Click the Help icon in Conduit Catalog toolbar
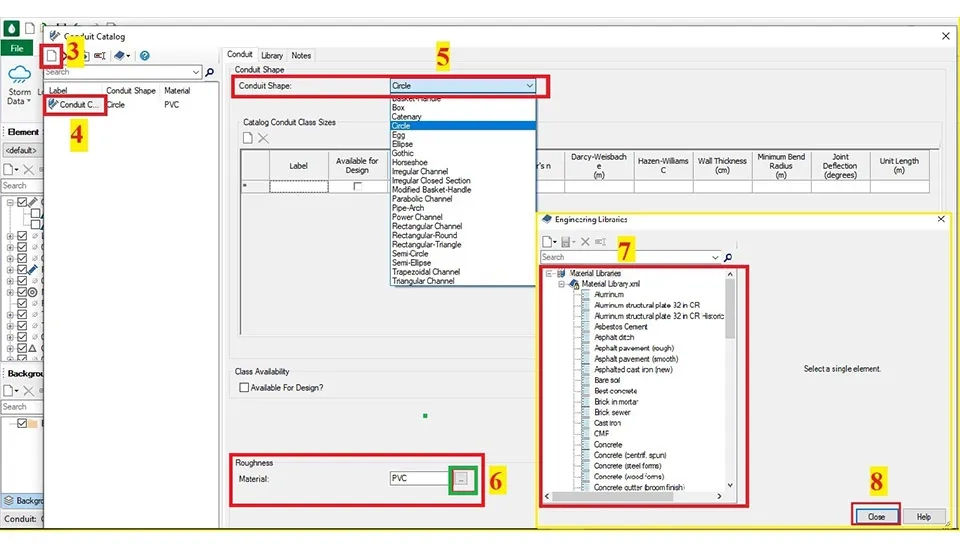The width and height of the screenshot is (960, 548). coord(145,56)
